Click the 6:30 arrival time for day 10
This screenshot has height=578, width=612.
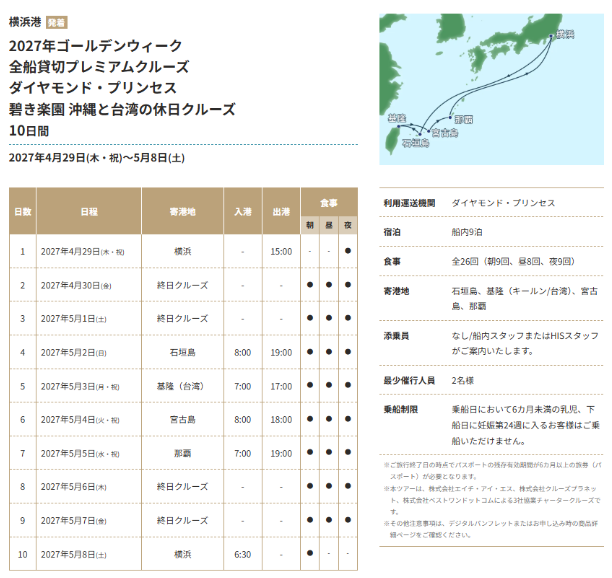click(243, 555)
